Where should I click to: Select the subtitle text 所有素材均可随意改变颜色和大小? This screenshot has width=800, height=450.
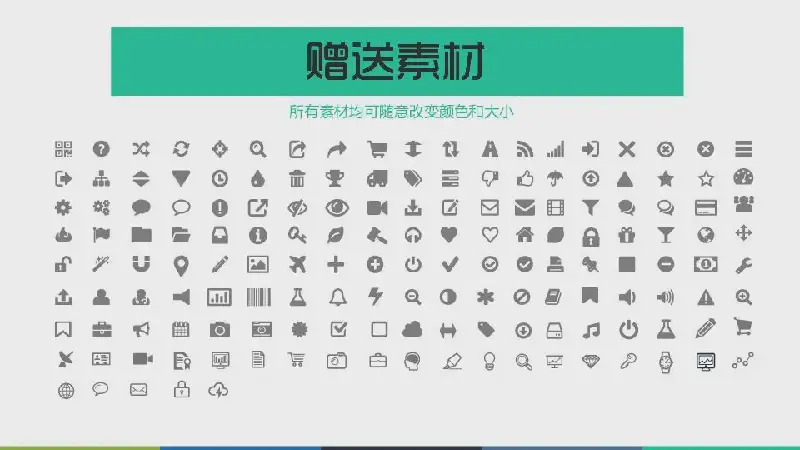401,112
